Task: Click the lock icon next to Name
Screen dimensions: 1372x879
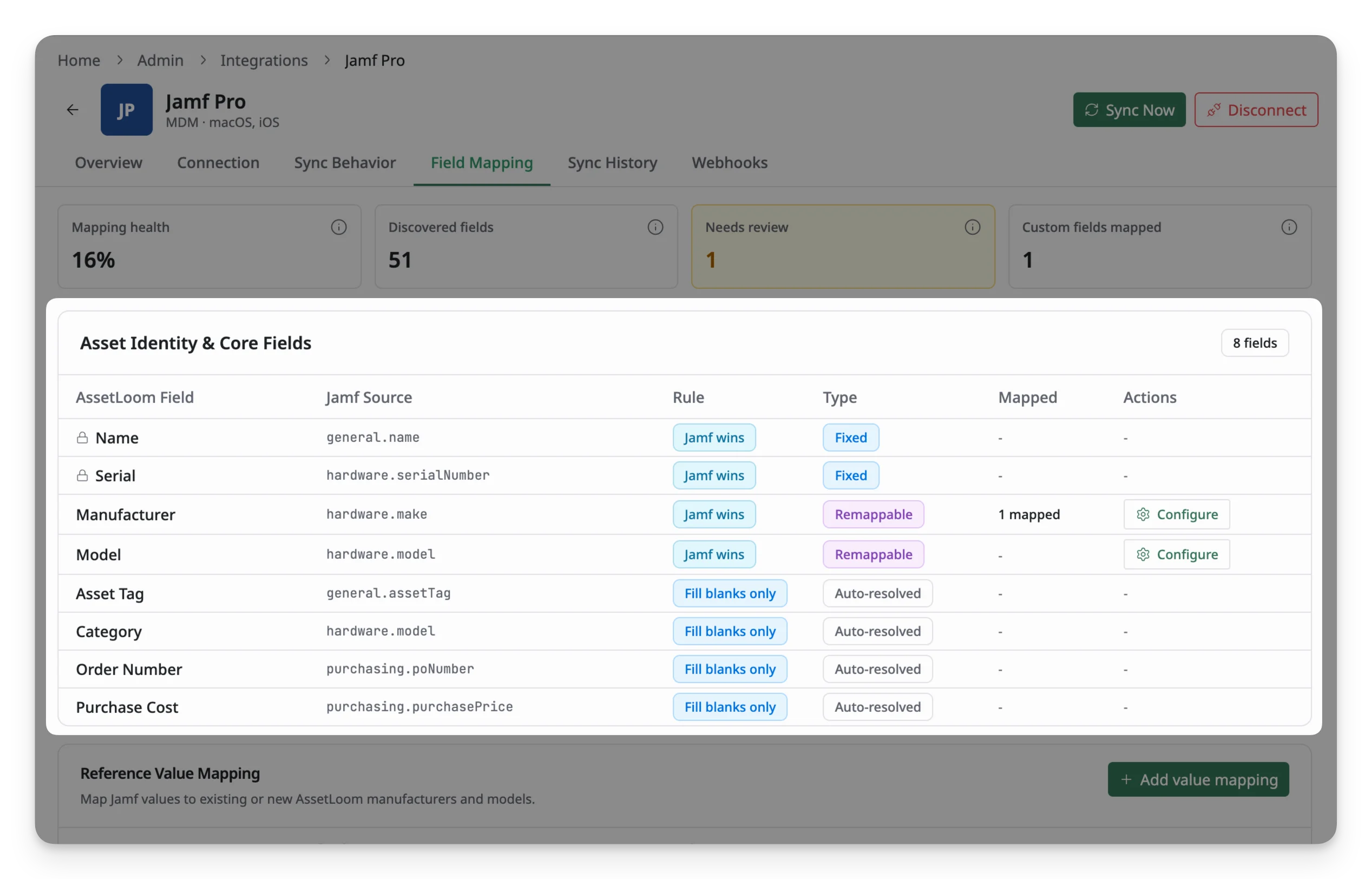Action: [82, 437]
